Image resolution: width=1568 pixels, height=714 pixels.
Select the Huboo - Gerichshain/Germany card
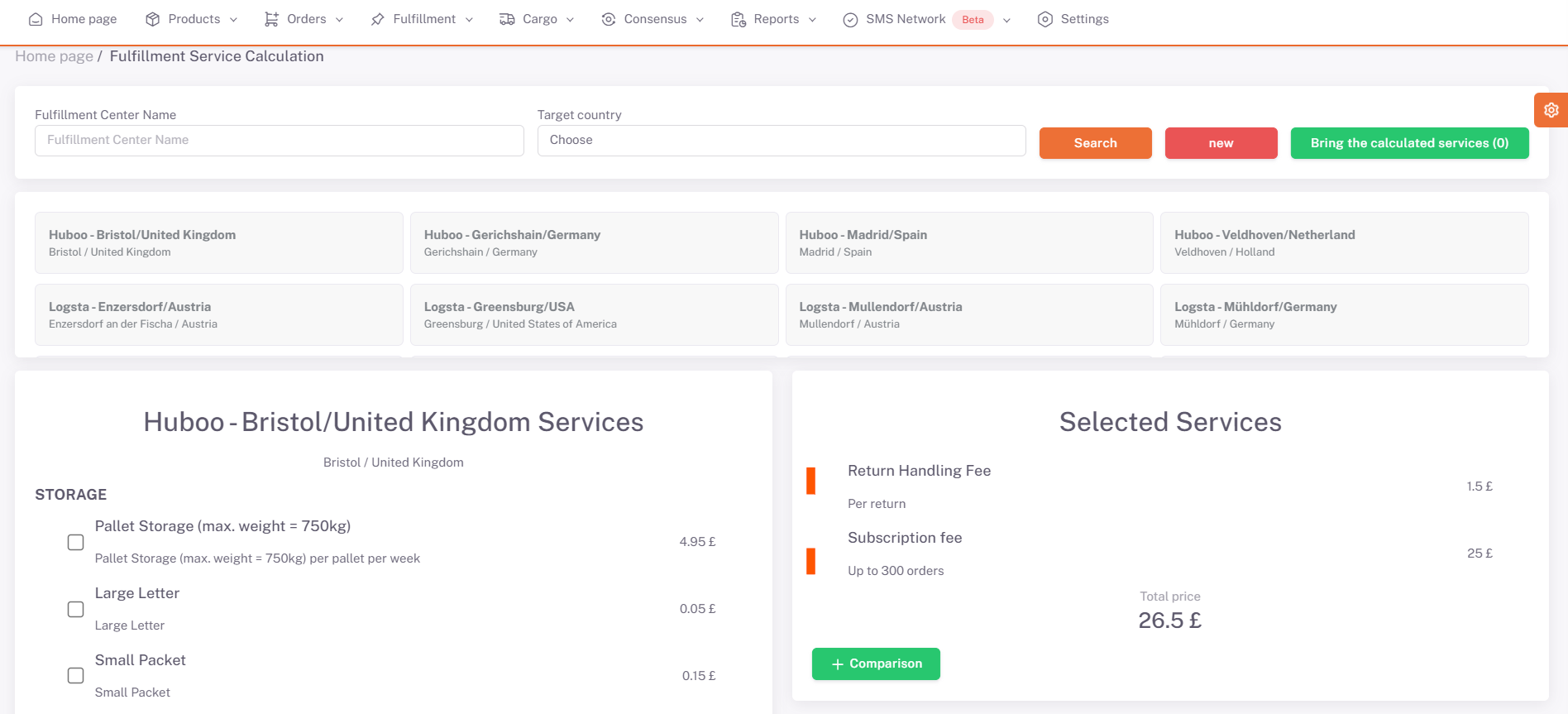(x=594, y=243)
